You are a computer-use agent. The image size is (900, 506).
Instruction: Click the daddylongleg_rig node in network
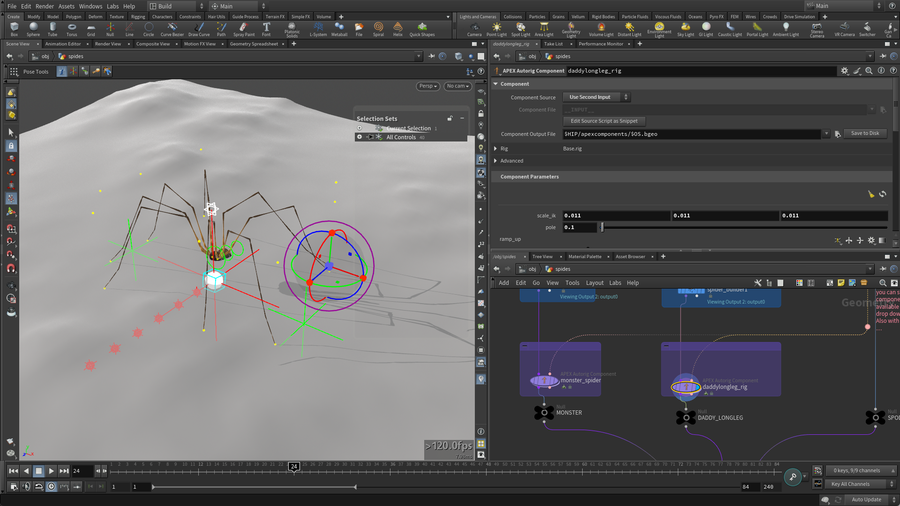[684, 385]
